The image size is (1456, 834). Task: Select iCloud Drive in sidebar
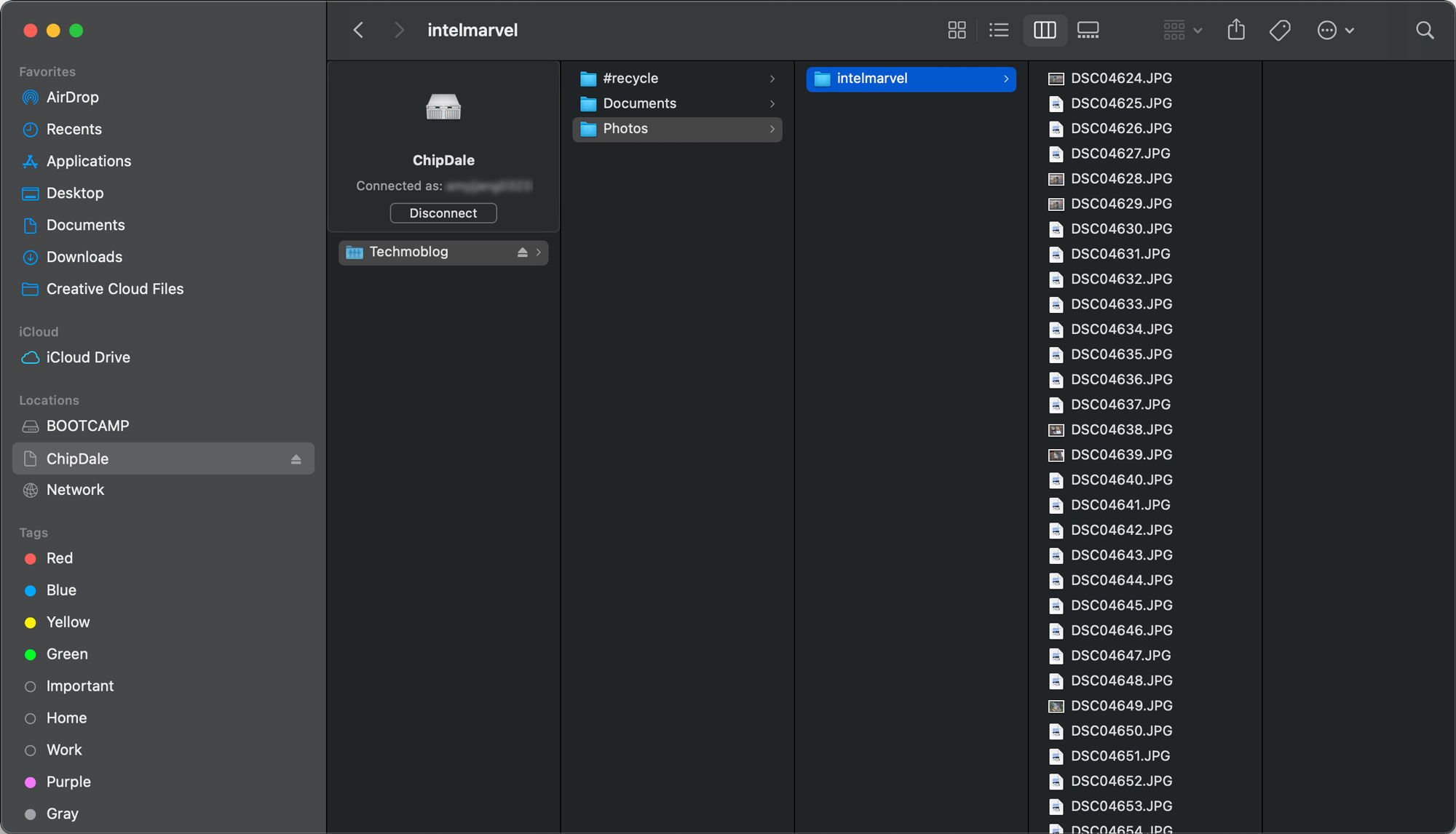tap(87, 357)
